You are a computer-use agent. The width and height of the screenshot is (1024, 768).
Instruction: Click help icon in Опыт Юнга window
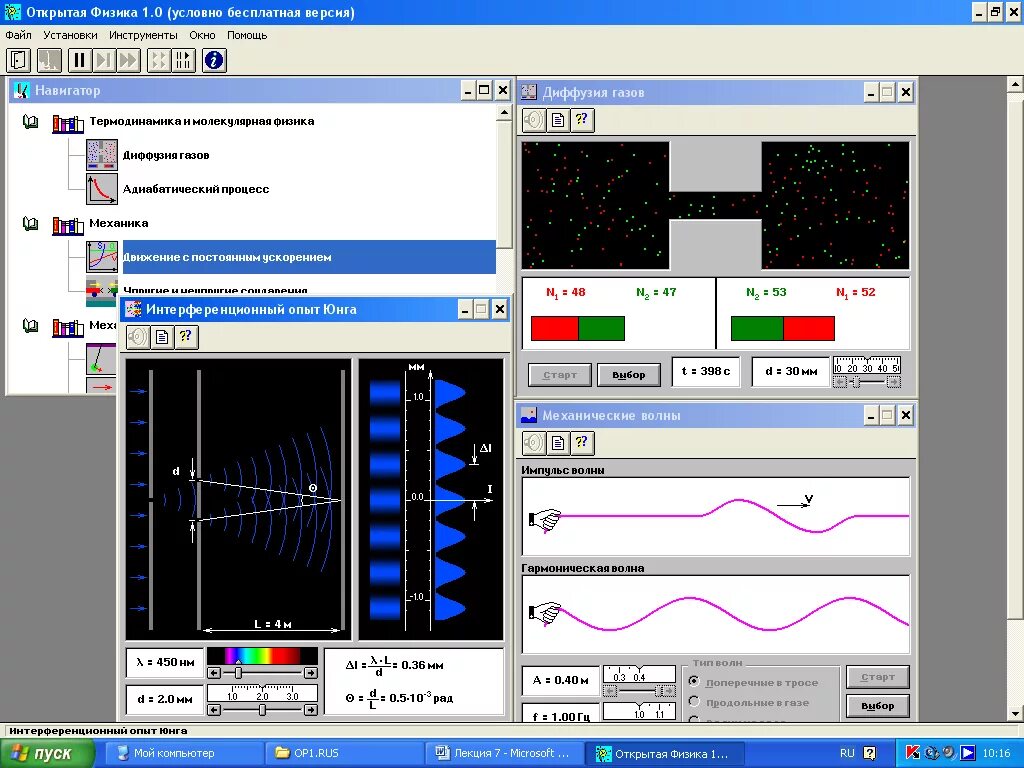[x=186, y=337]
